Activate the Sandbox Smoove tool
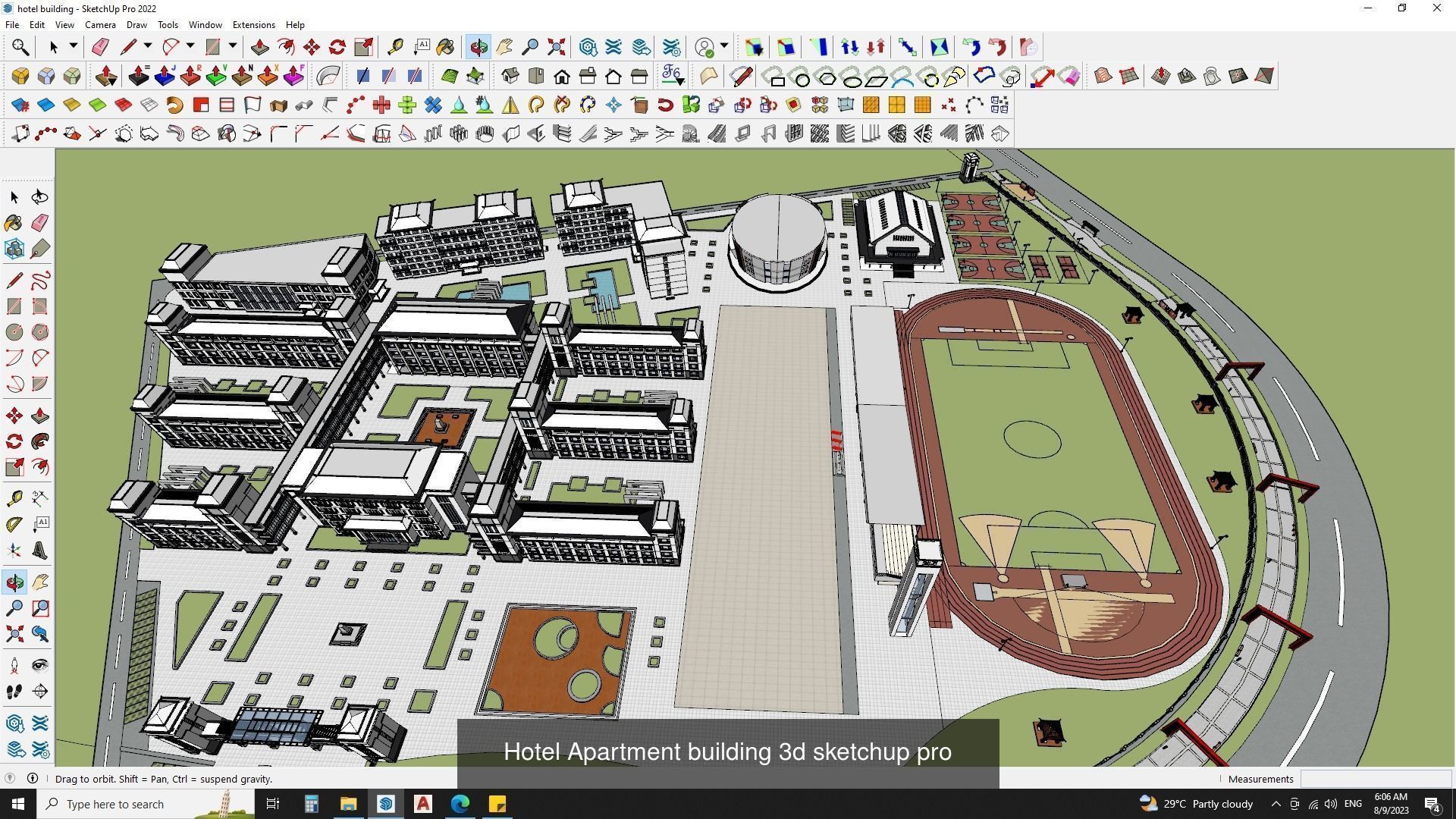The width and height of the screenshot is (1456, 819). pos(1161,76)
